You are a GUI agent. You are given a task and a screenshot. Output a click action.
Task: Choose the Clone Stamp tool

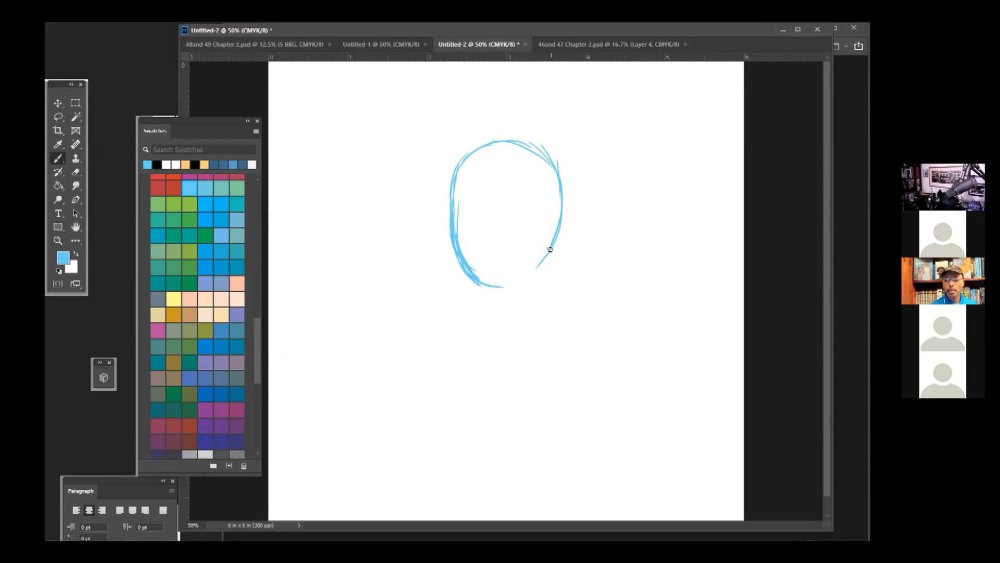(76, 158)
